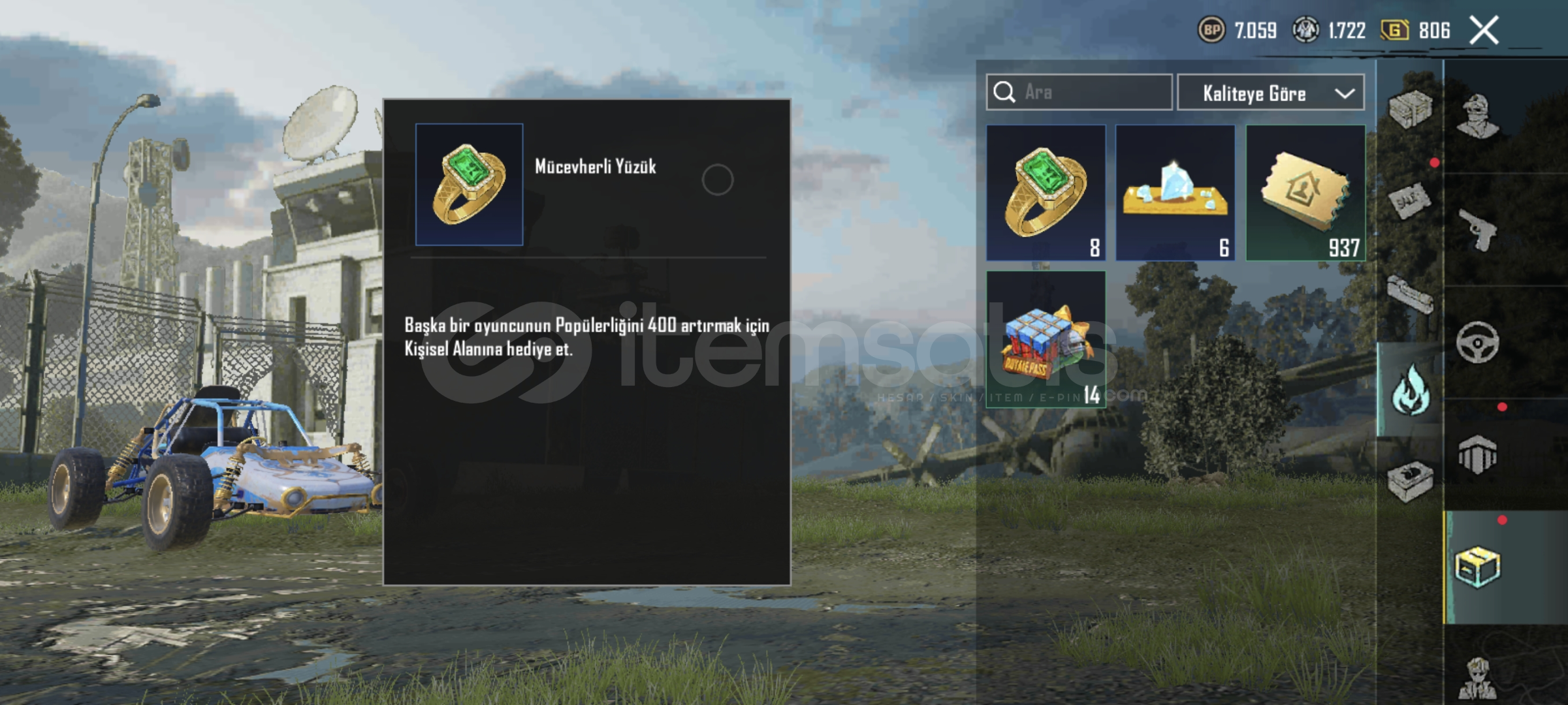
Task: Click the gold G currency icon
Action: coord(1394,30)
